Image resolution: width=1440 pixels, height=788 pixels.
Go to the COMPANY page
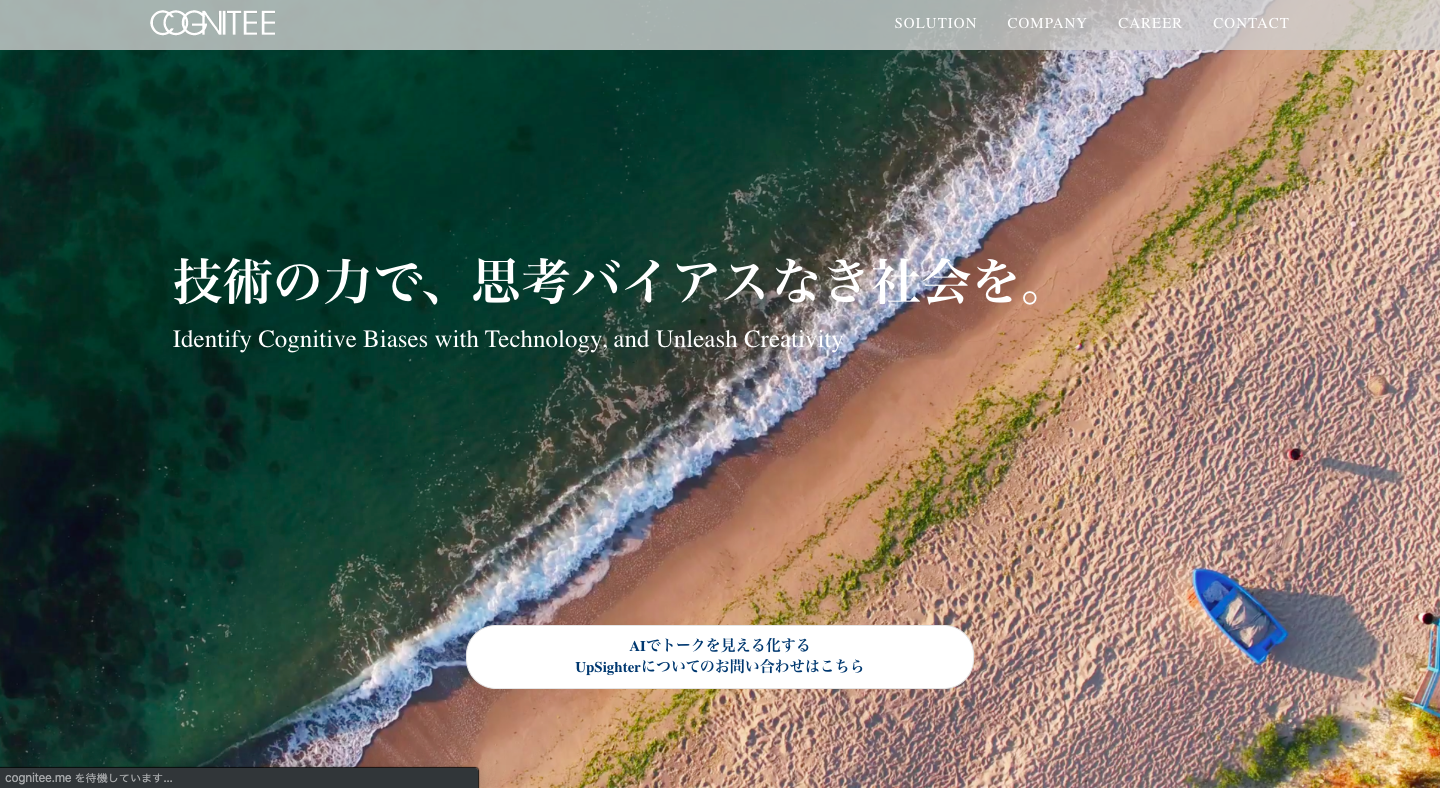pos(1046,23)
